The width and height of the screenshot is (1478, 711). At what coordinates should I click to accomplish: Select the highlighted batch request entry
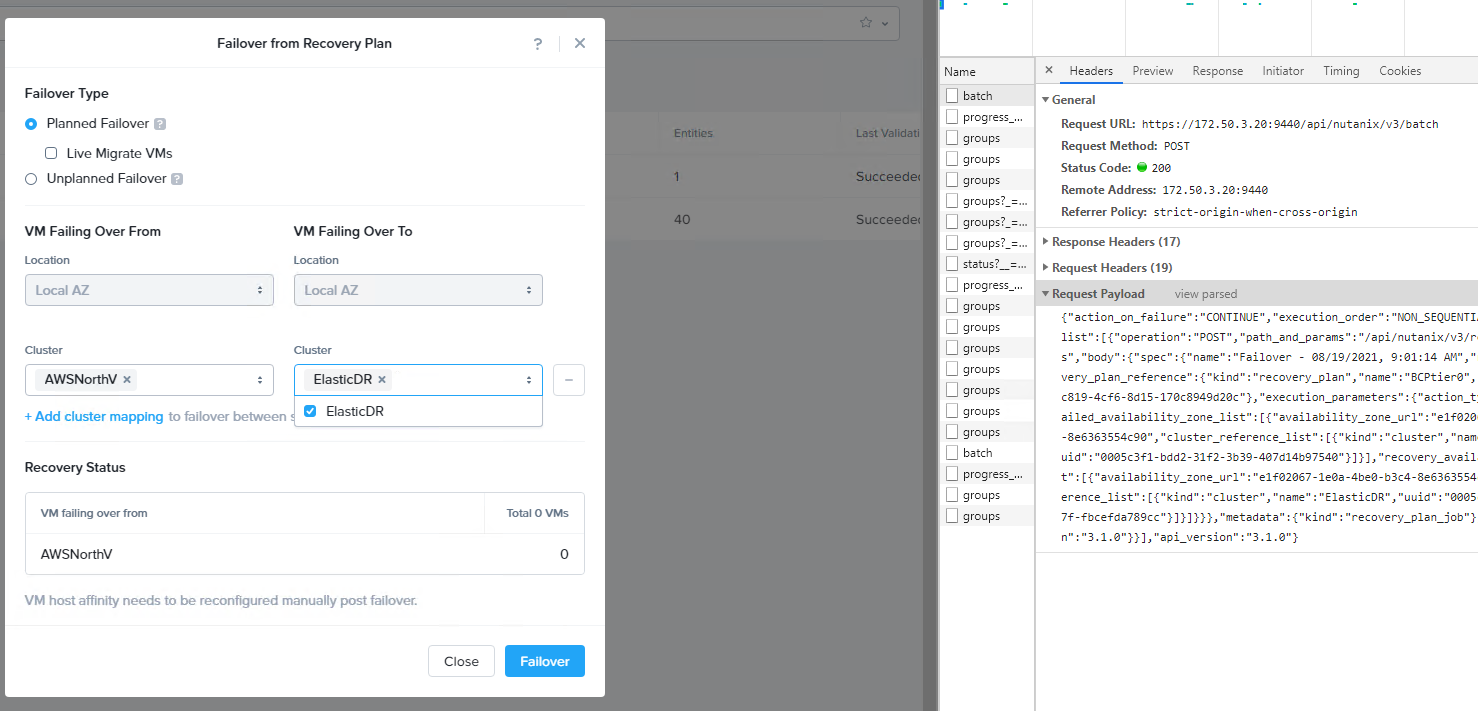[x=988, y=96]
